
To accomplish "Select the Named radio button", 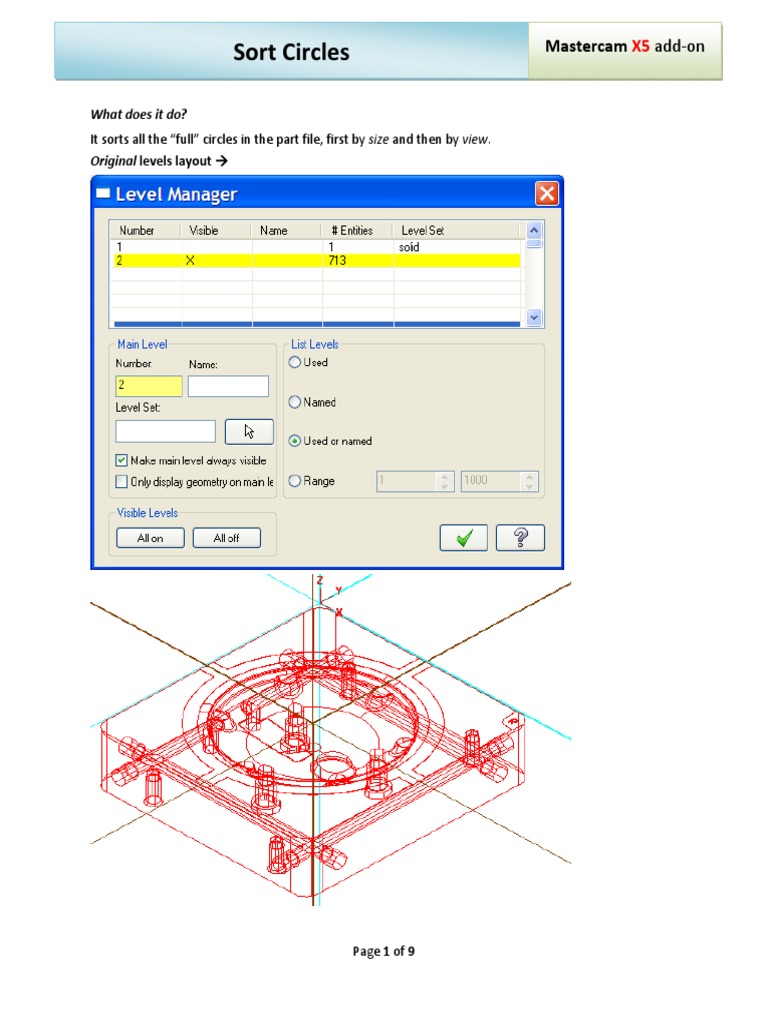I will [295, 402].
